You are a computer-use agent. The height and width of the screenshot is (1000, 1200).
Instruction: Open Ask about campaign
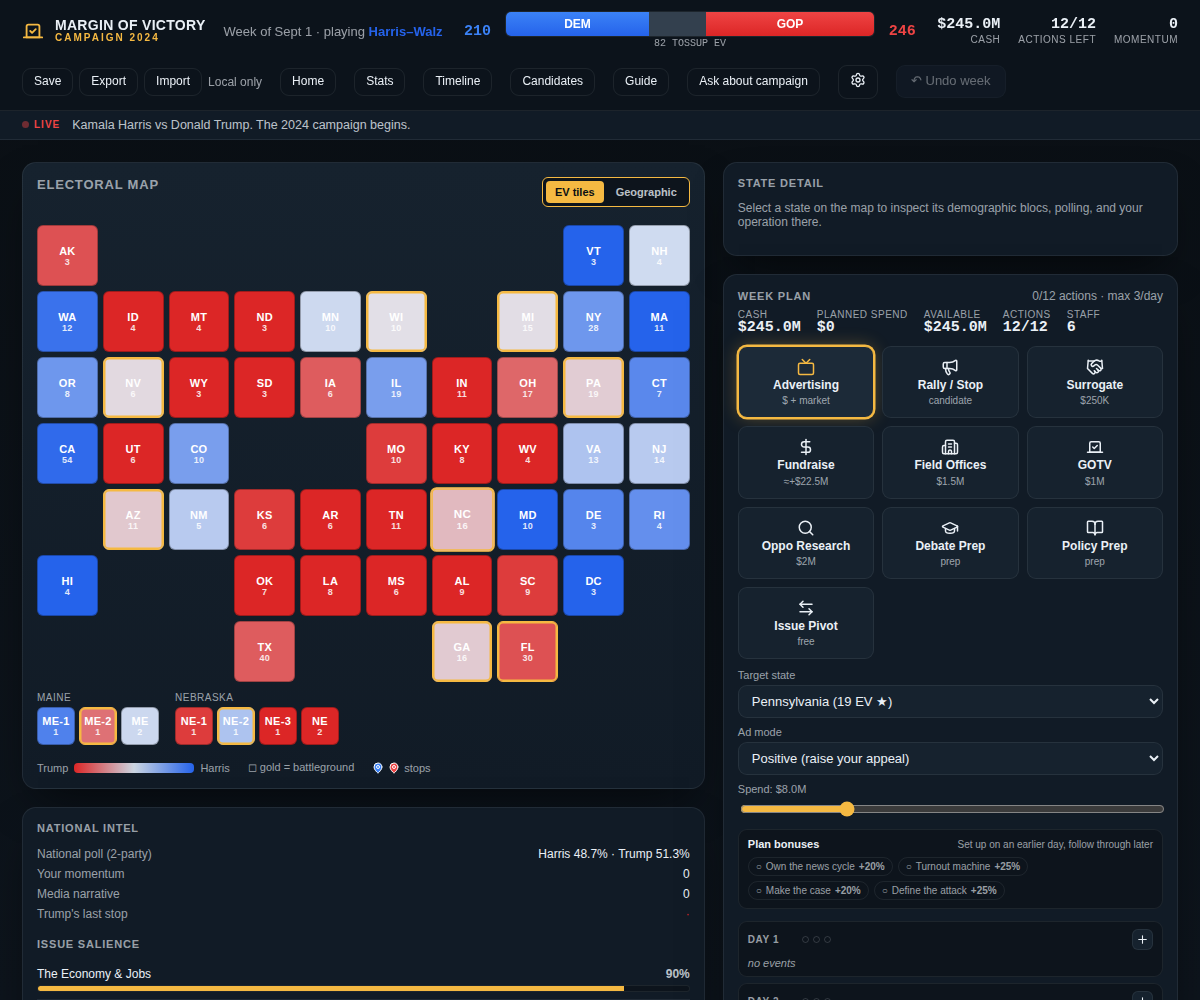coord(753,82)
